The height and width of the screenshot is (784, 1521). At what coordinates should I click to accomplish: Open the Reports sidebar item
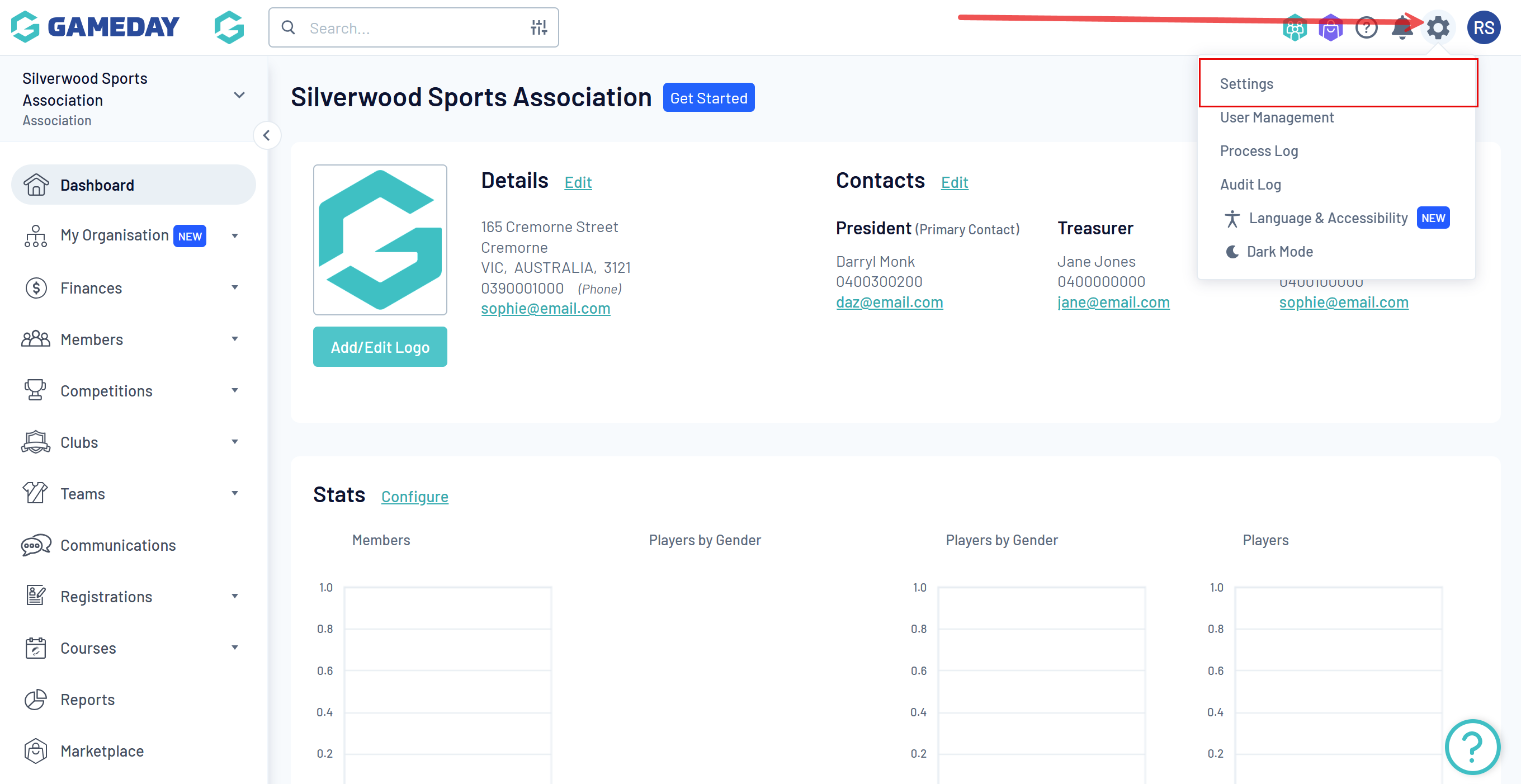click(x=87, y=699)
